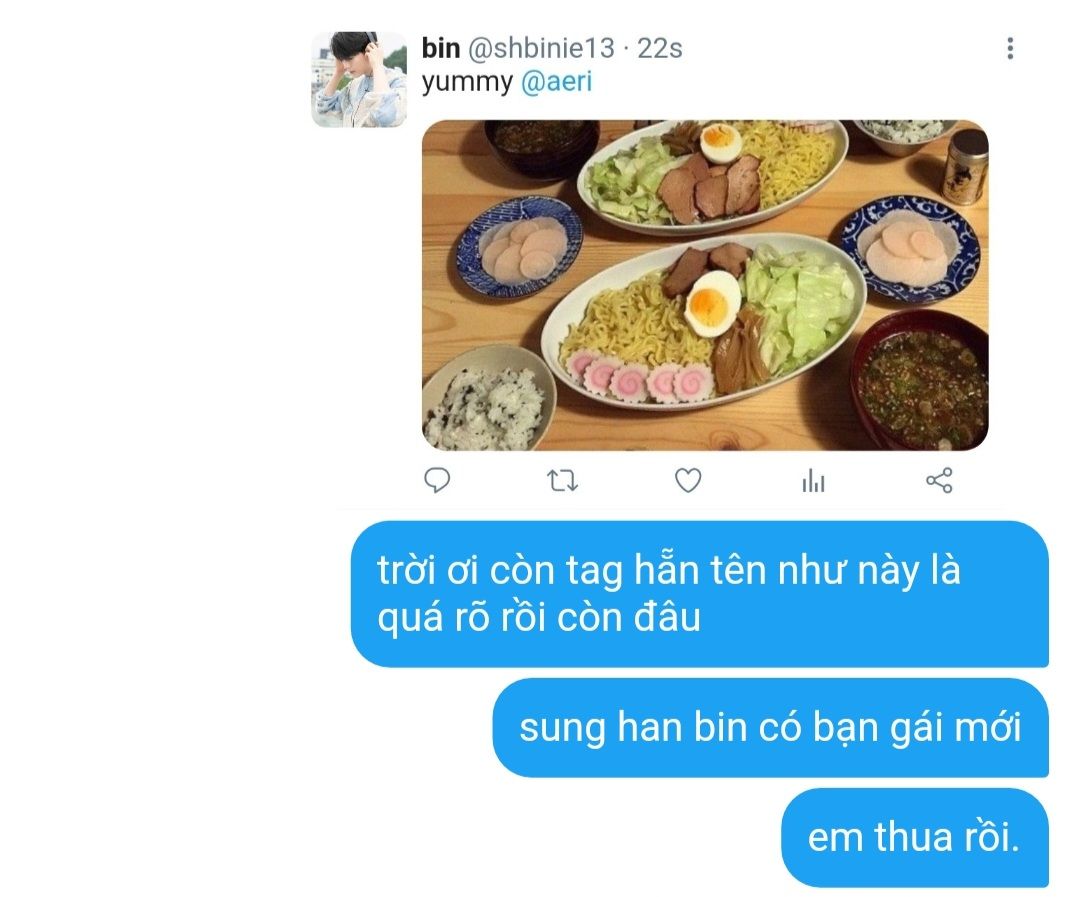This screenshot has width=1080, height=897.
Task: Click the 22s timestamp of the tweet
Action: pos(660,48)
